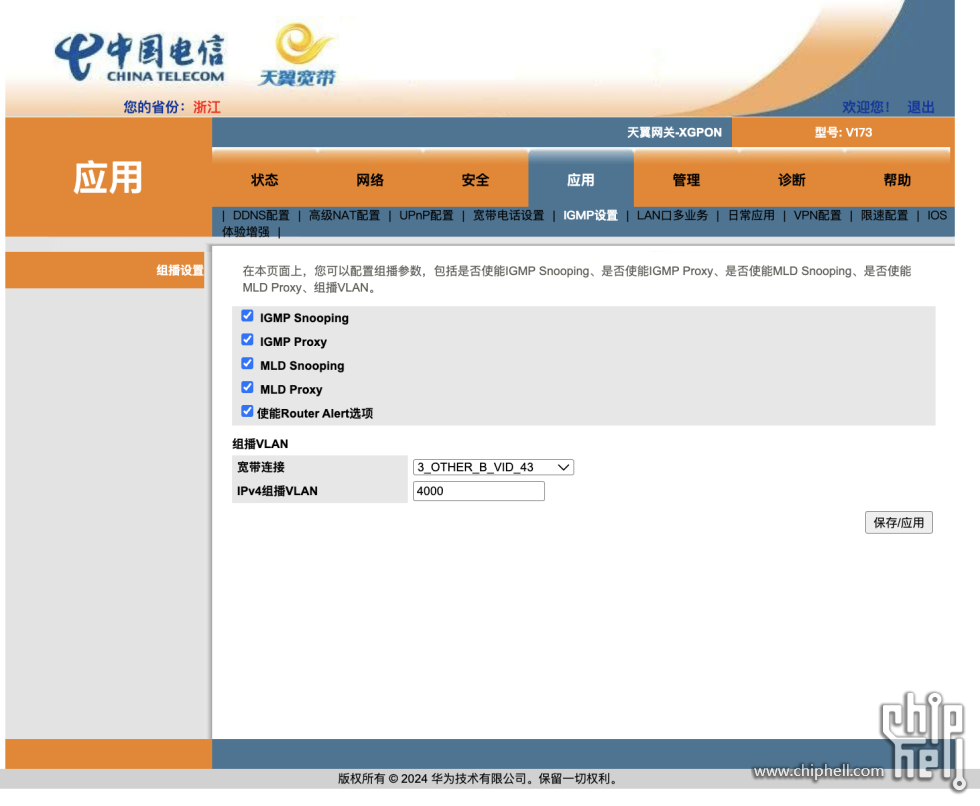Open the 诊断 tab

click(x=792, y=180)
